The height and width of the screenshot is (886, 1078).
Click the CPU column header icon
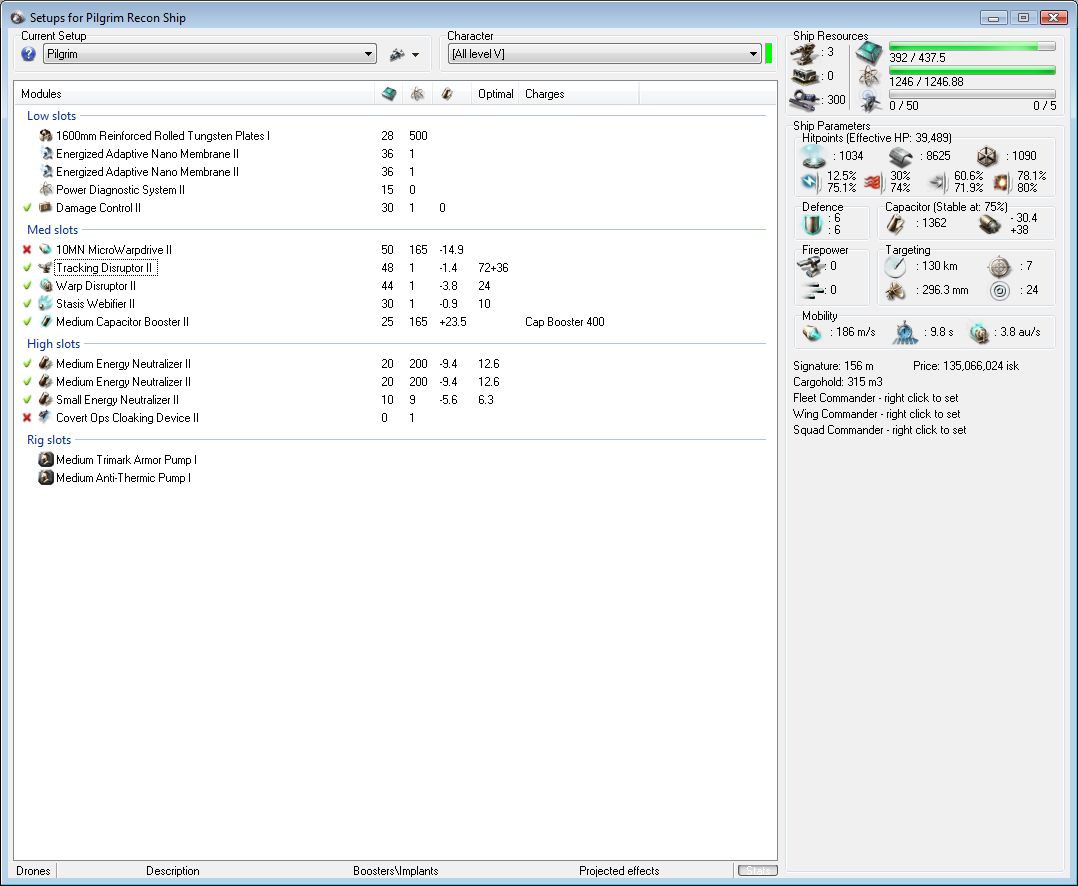coord(389,93)
